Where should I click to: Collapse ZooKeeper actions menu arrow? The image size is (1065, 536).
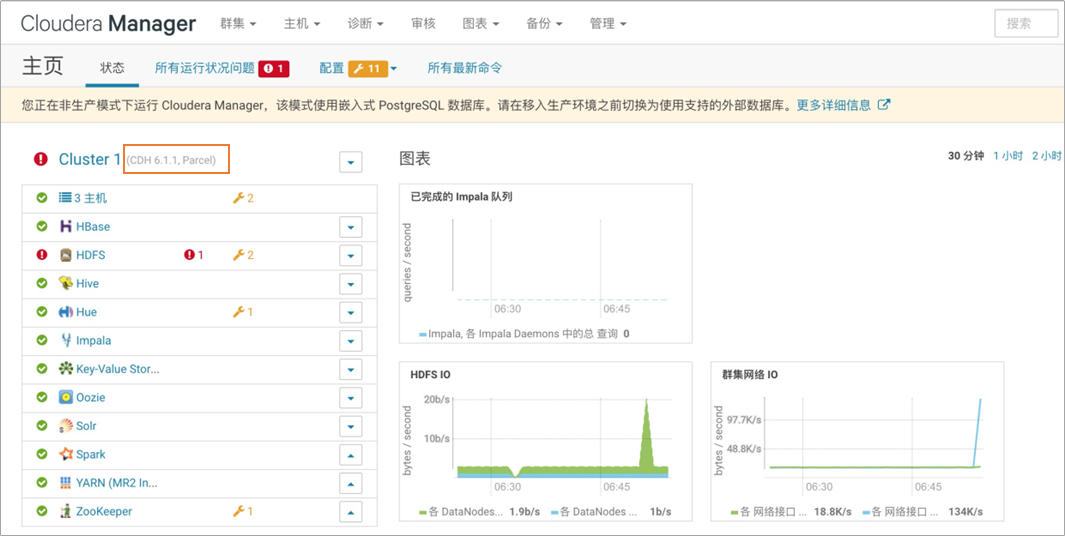(x=350, y=512)
